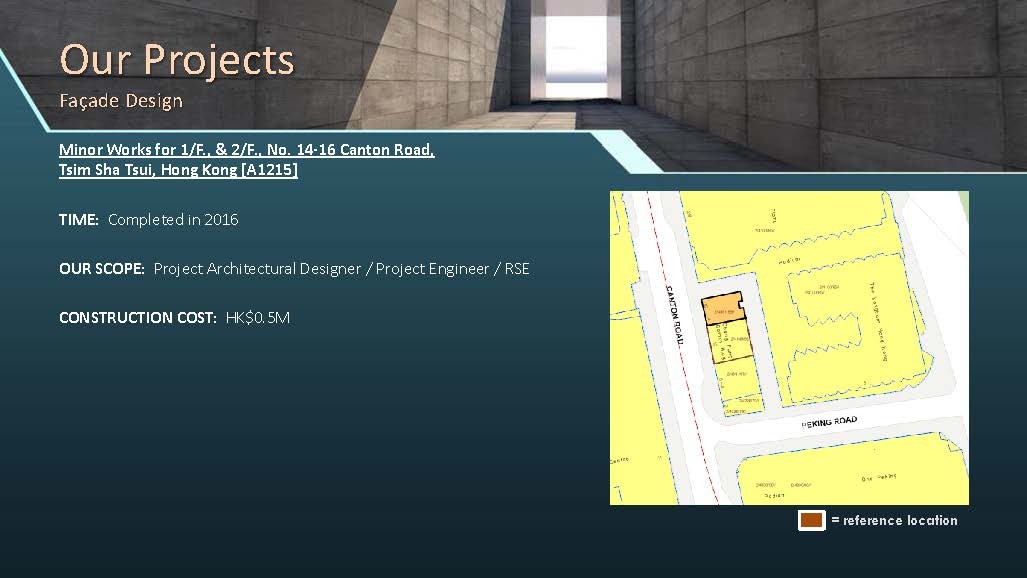1027x578 pixels.
Task: Select the Project Architectural Designer scope text
Action: (x=341, y=269)
